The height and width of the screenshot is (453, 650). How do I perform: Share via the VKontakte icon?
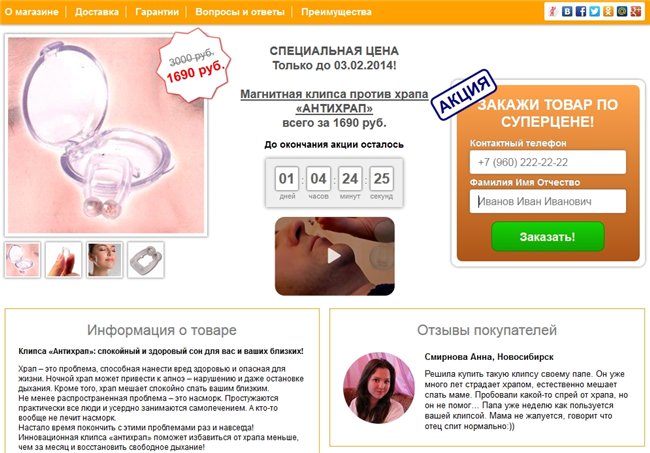click(x=567, y=11)
